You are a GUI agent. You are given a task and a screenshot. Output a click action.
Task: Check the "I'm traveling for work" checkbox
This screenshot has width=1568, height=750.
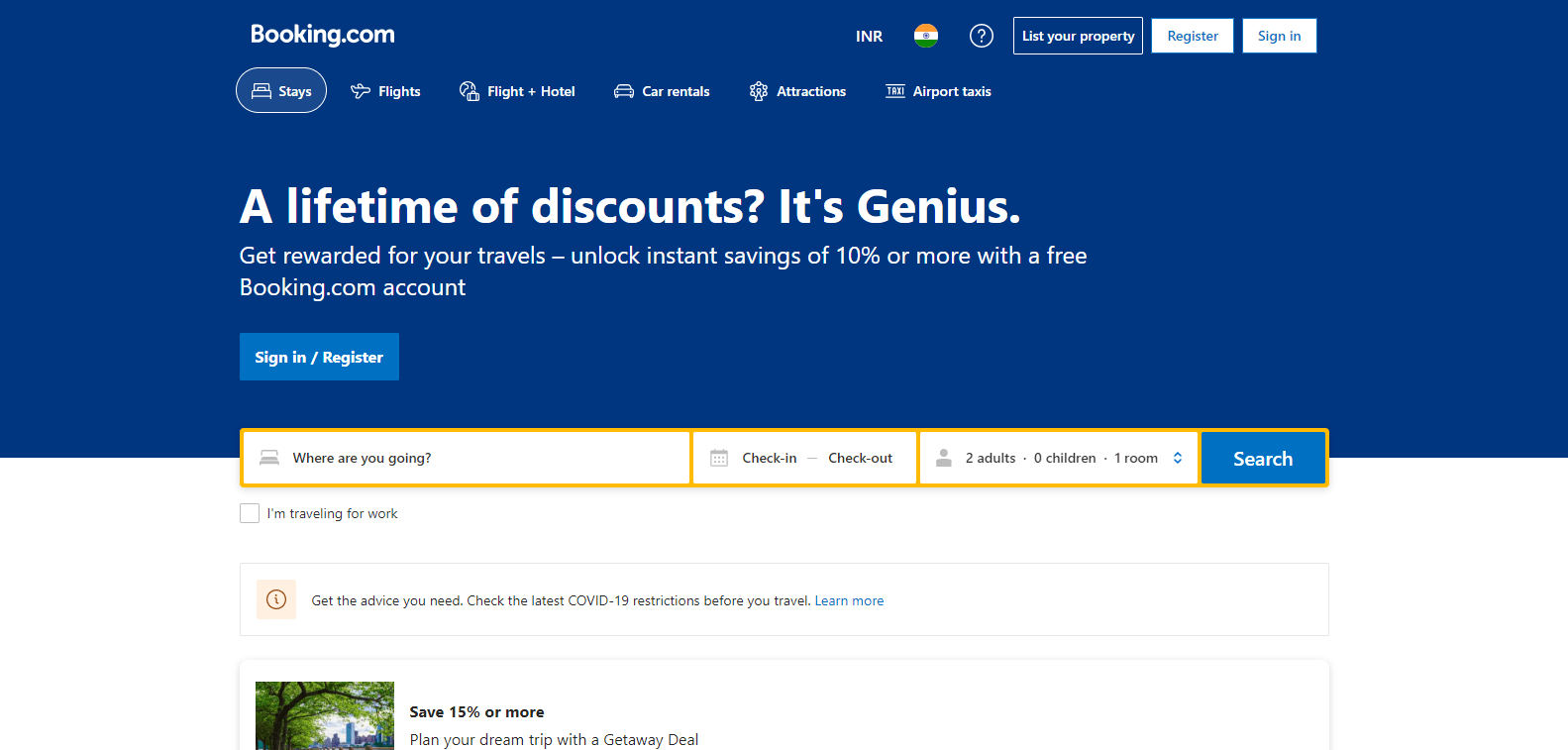[x=250, y=513]
